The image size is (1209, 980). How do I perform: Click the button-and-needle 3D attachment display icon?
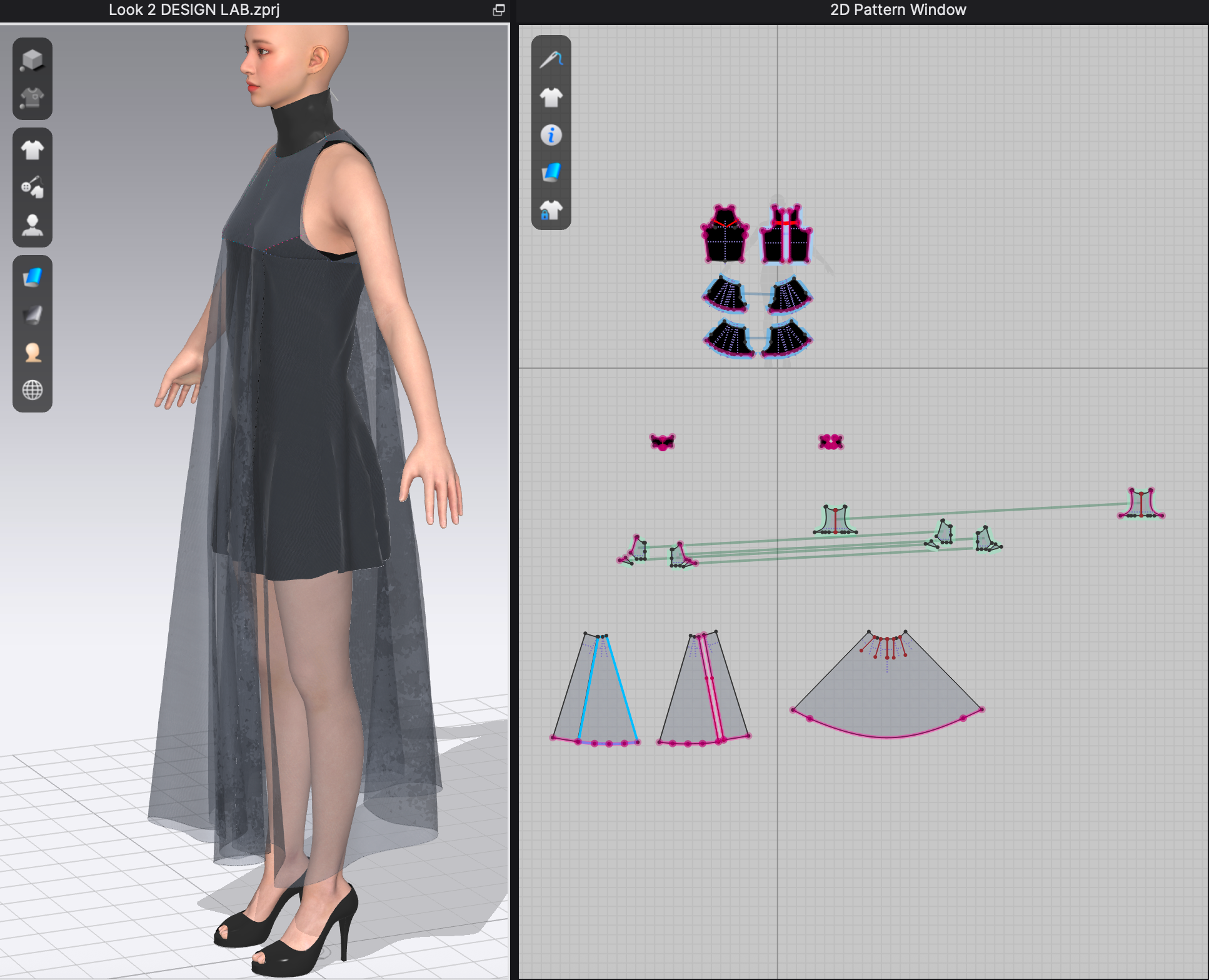(x=32, y=187)
